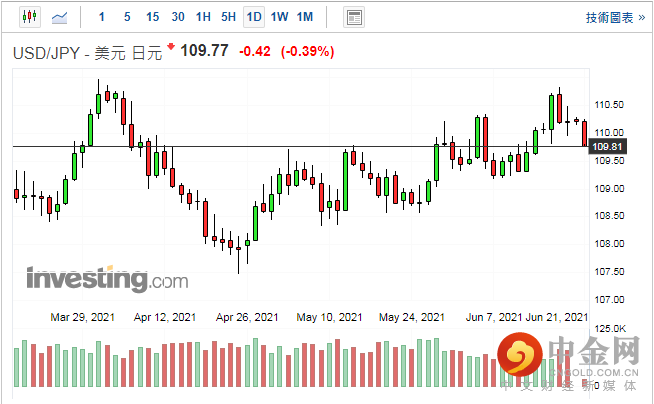Select the 5 minute timeframe
The height and width of the screenshot is (404, 654).
[x=127, y=17]
